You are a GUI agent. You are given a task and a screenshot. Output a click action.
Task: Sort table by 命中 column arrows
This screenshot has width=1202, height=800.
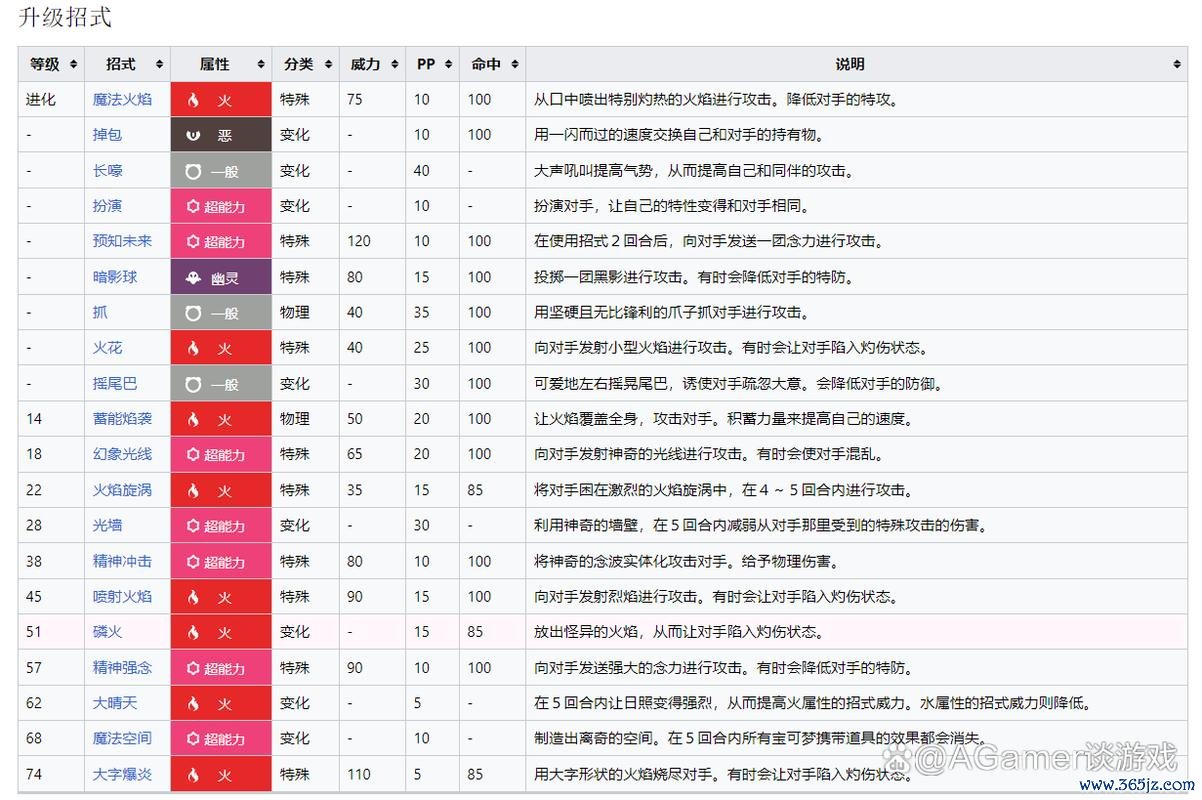[x=515, y=64]
